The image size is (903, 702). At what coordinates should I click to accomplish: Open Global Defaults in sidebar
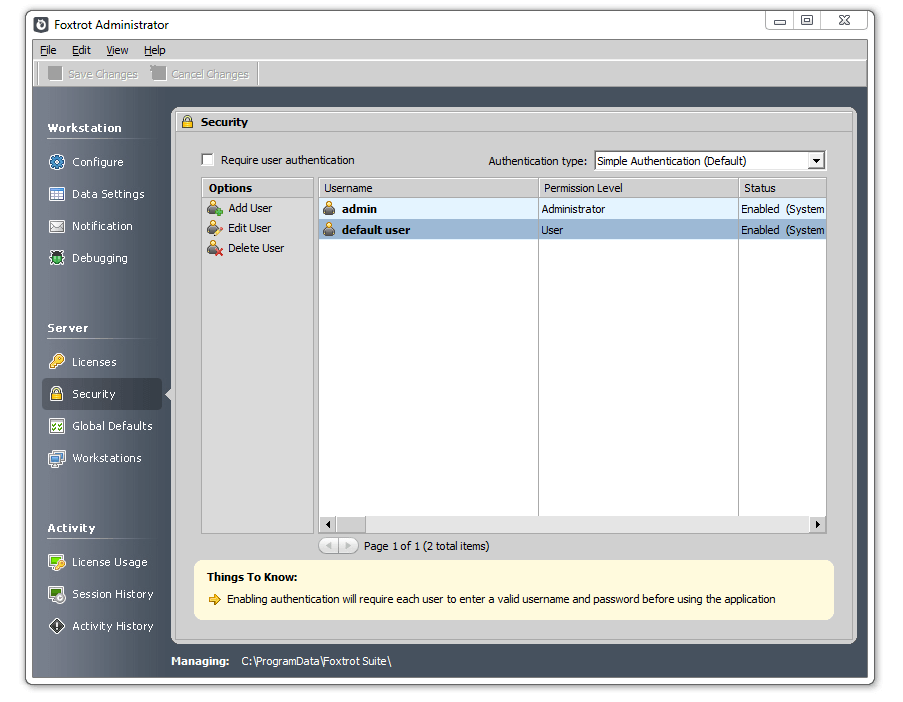tap(101, 426)
